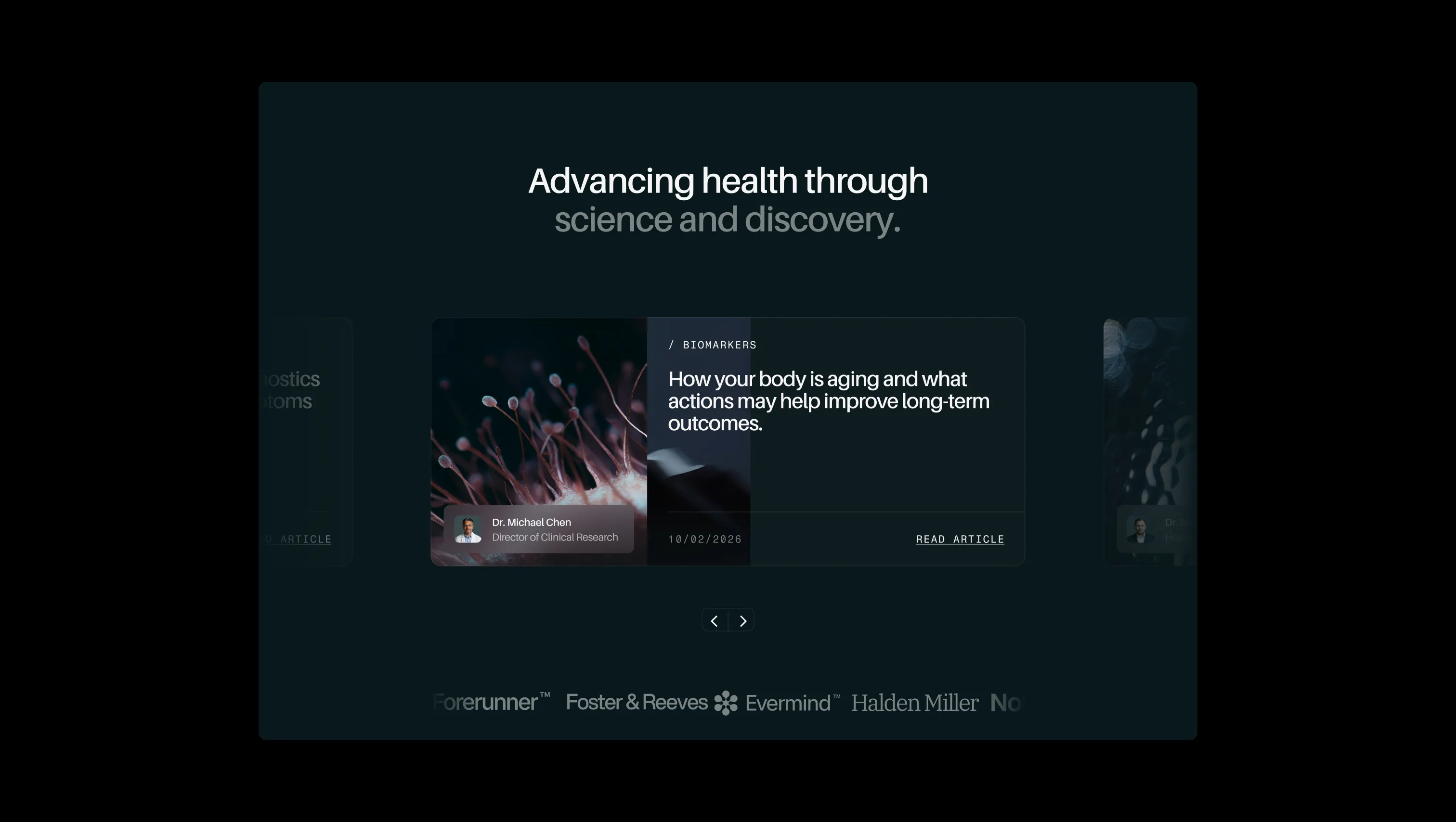Click the Halden Miller logo
Viewport: 1456px width, 822px height.
pos(914,703)
